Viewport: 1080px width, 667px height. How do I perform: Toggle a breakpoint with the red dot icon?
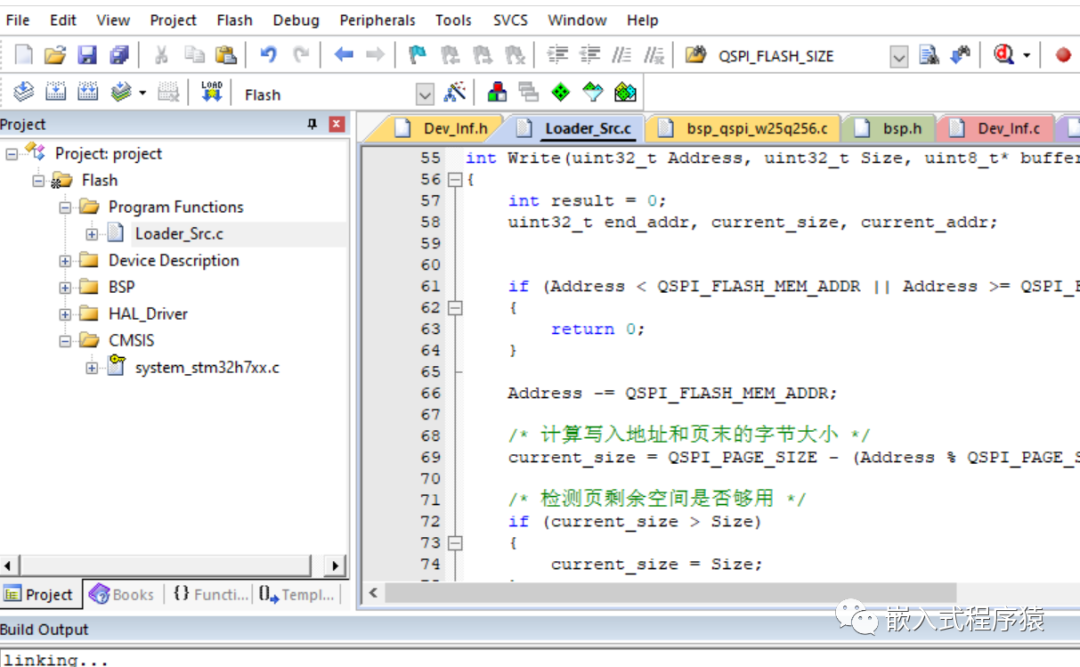1062,55
